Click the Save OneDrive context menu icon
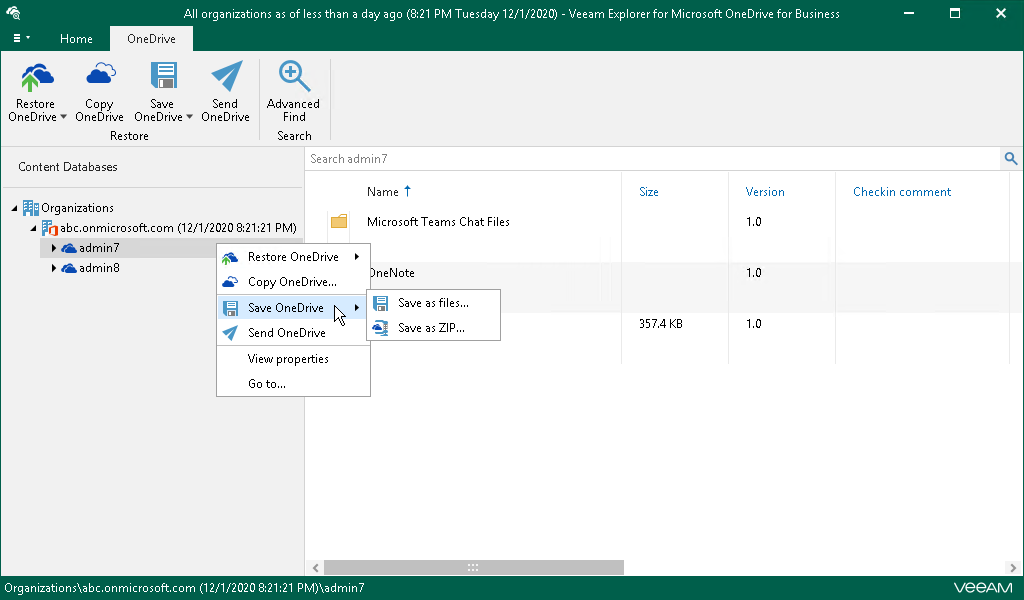1024x600 pixels. [x=230, y=308]
